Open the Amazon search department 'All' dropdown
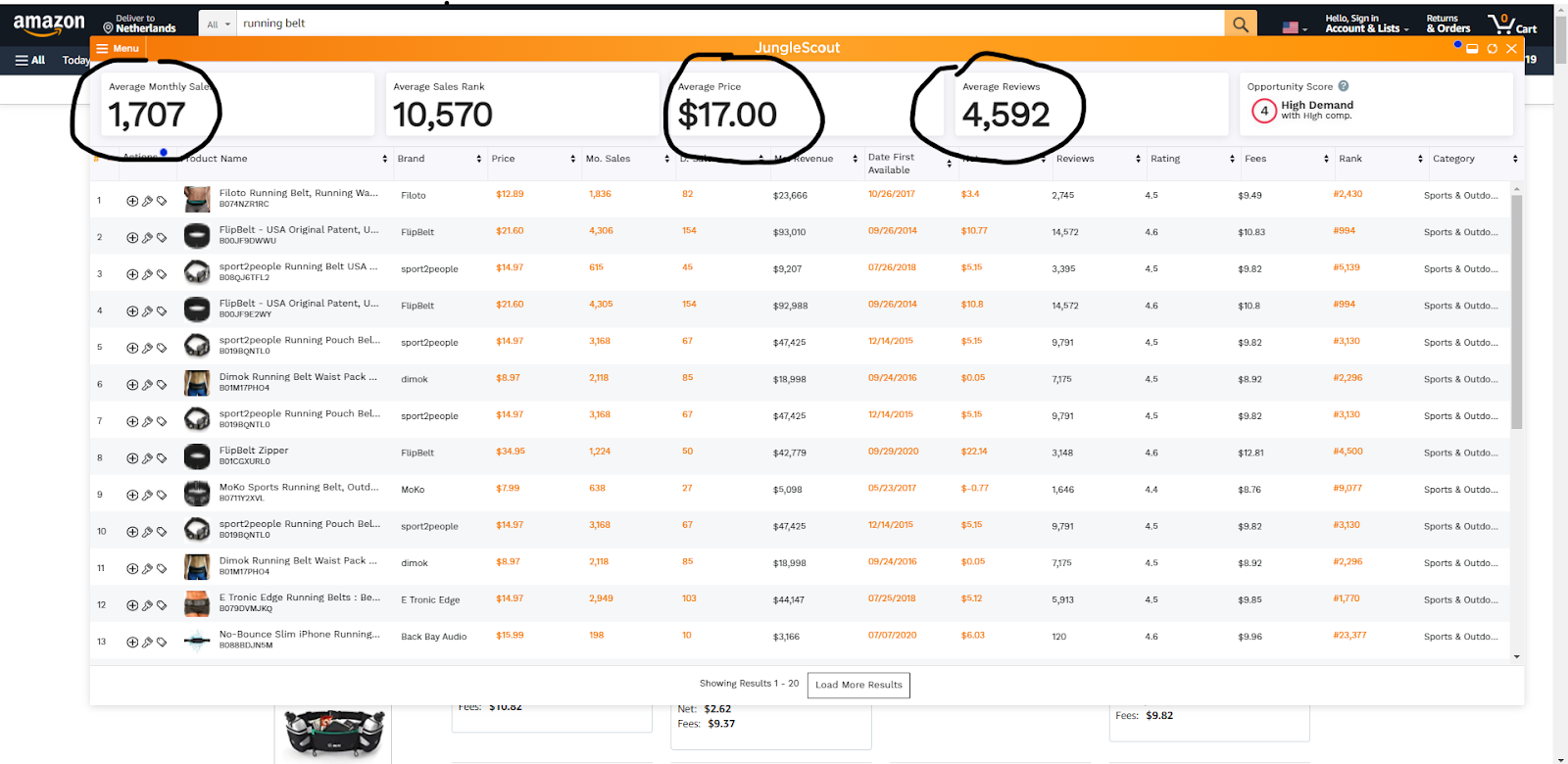This screenshot has height=764, width=1568. coord(218,24)
